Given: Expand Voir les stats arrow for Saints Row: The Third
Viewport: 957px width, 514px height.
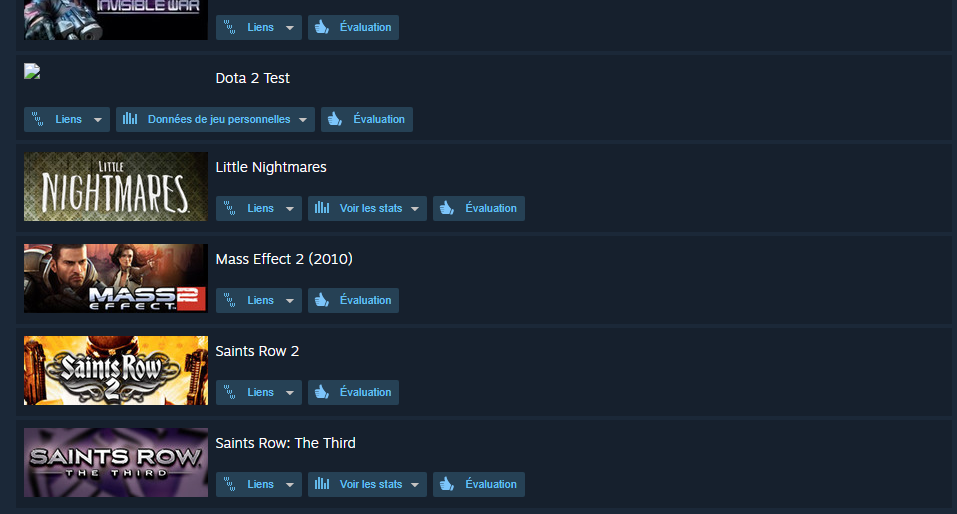Looking at the screenshot, I should pos(415,485).
